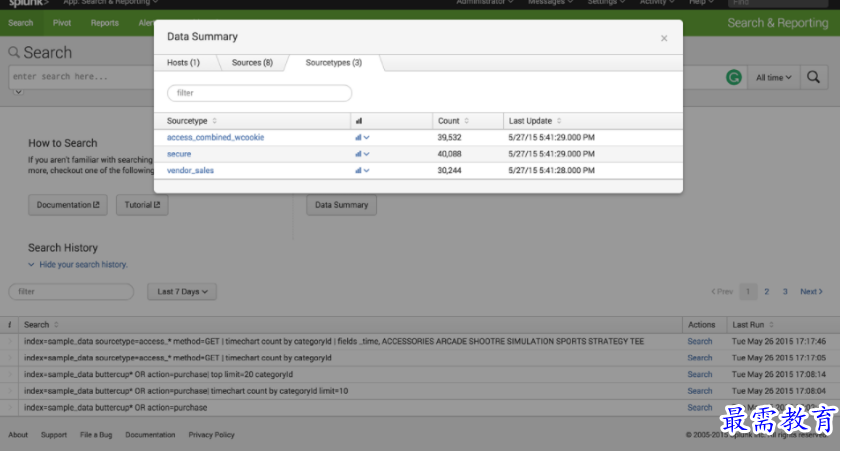Close the Data Summary dialog

coord(664,38)
